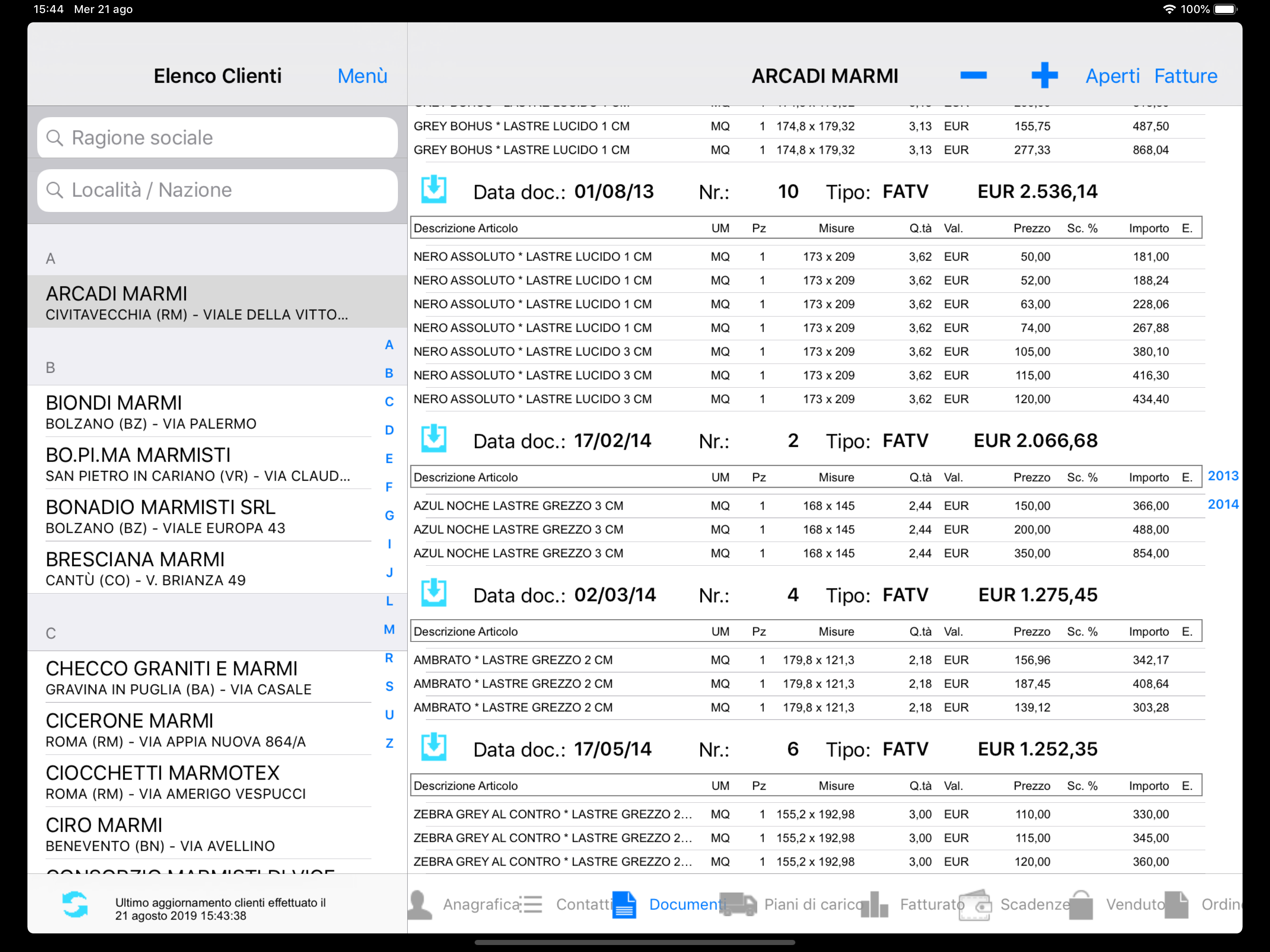Tap the row with importo 181,00
1270x952 pixels.
(807, 257)
